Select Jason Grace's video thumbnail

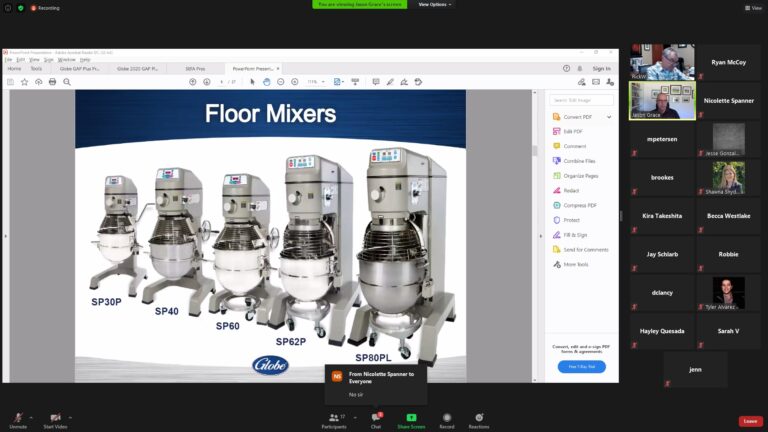[x=662, y=101]
